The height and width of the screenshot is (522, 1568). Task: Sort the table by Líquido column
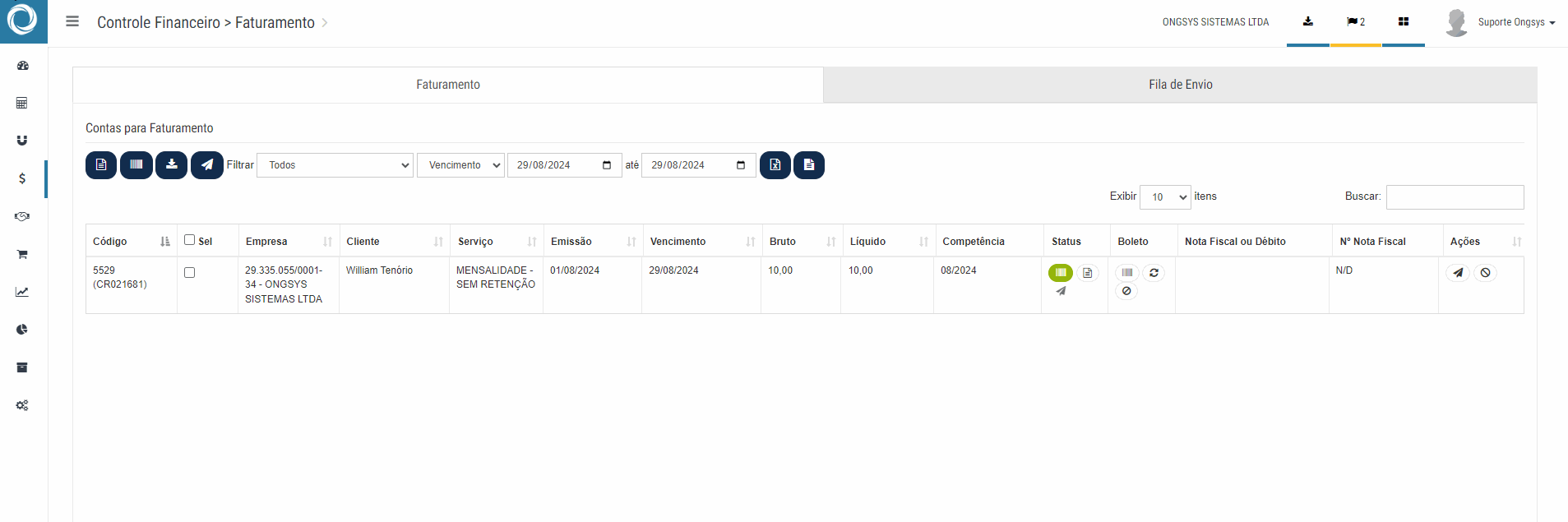pyautogui.click(x=888, y=242)
